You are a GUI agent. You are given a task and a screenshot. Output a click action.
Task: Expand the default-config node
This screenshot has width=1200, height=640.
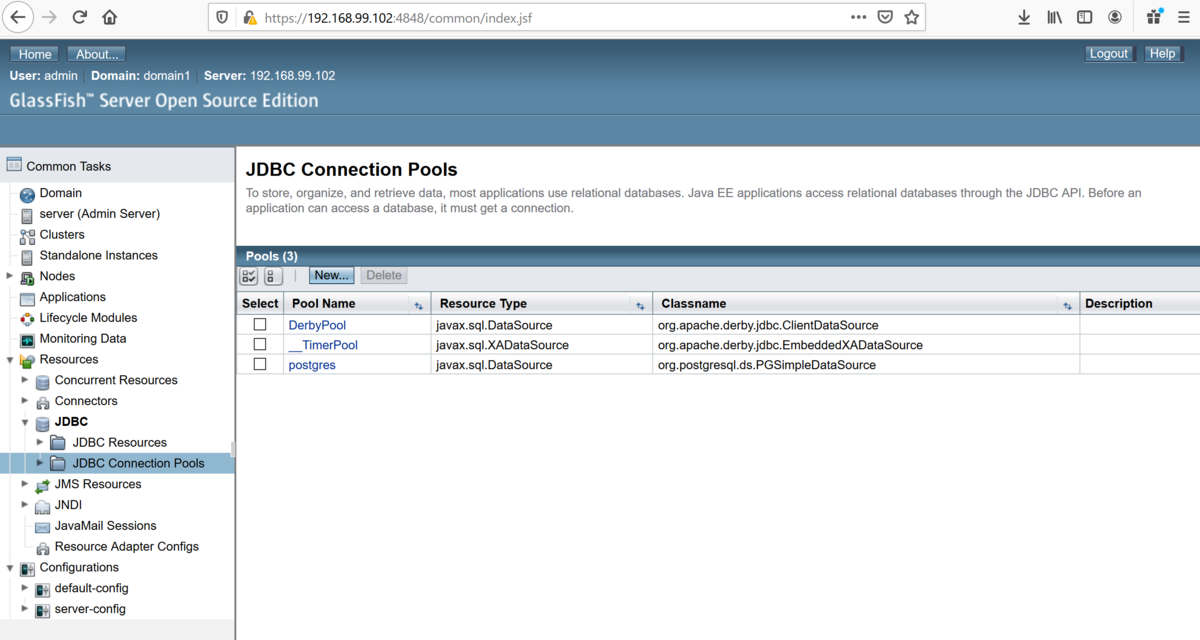25,588
